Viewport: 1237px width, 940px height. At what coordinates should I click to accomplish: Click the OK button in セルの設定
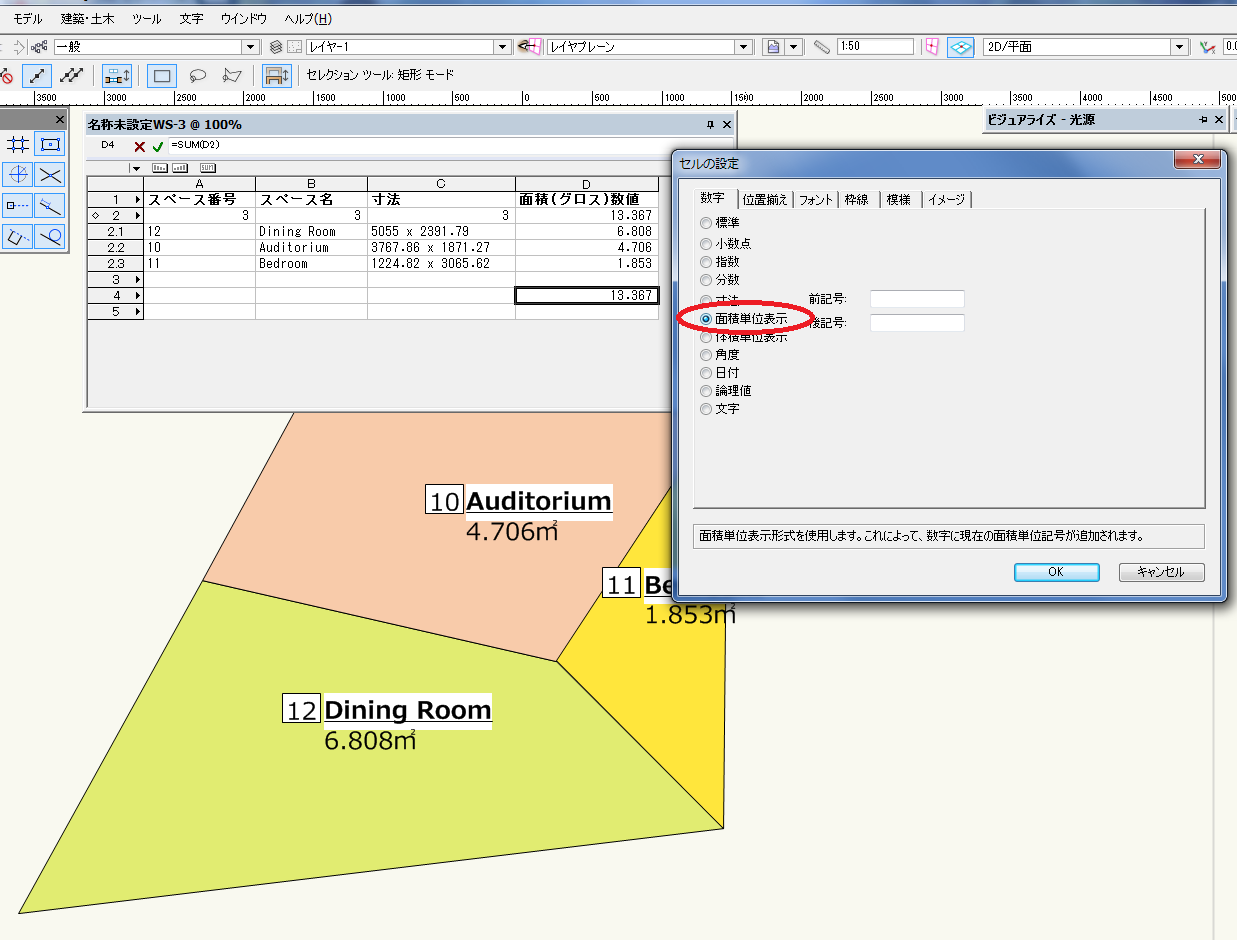point(1056,572)
